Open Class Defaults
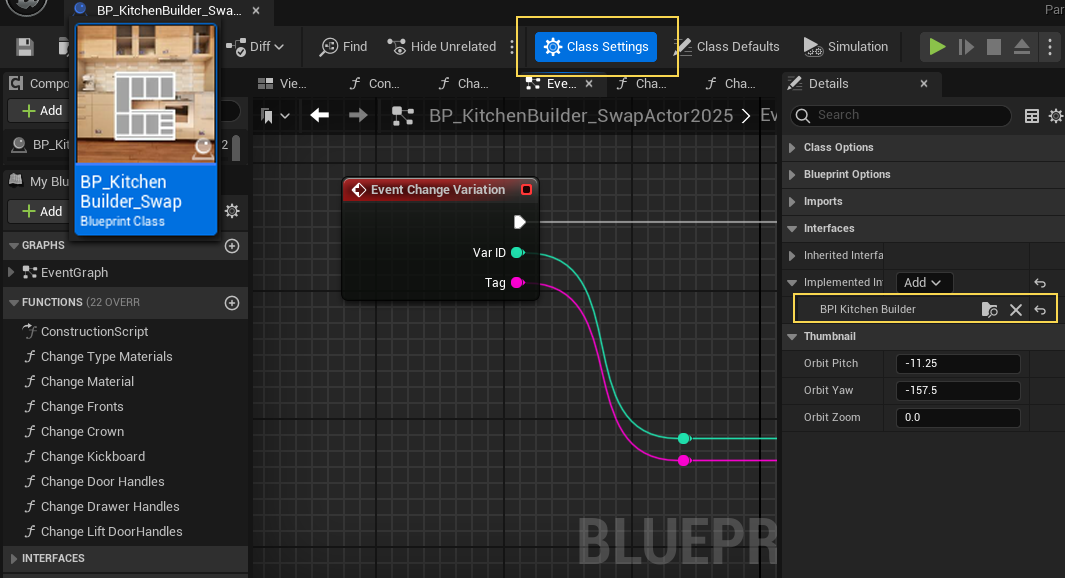The width and height of the screenshot is (1065, 578). [727, 47]
